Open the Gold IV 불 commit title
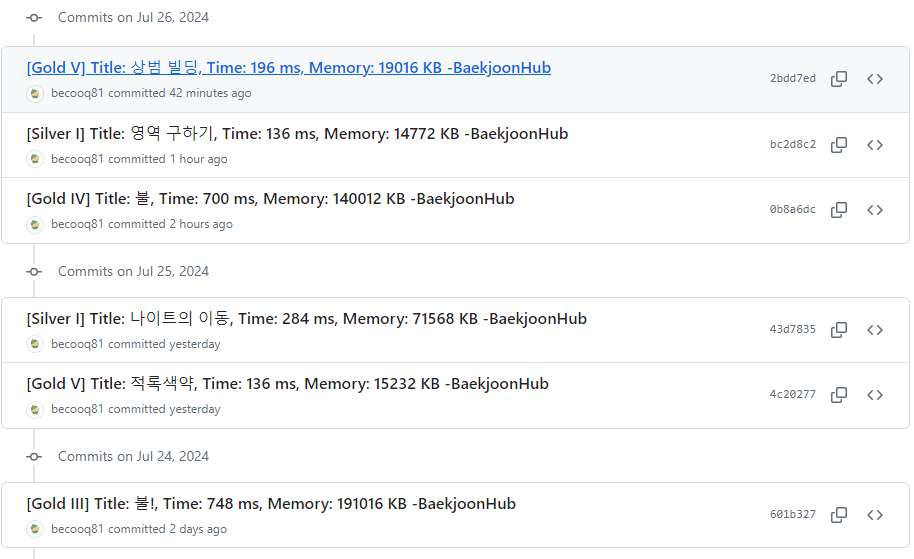Screen dimensions: 914x559 tap(270, 199)
